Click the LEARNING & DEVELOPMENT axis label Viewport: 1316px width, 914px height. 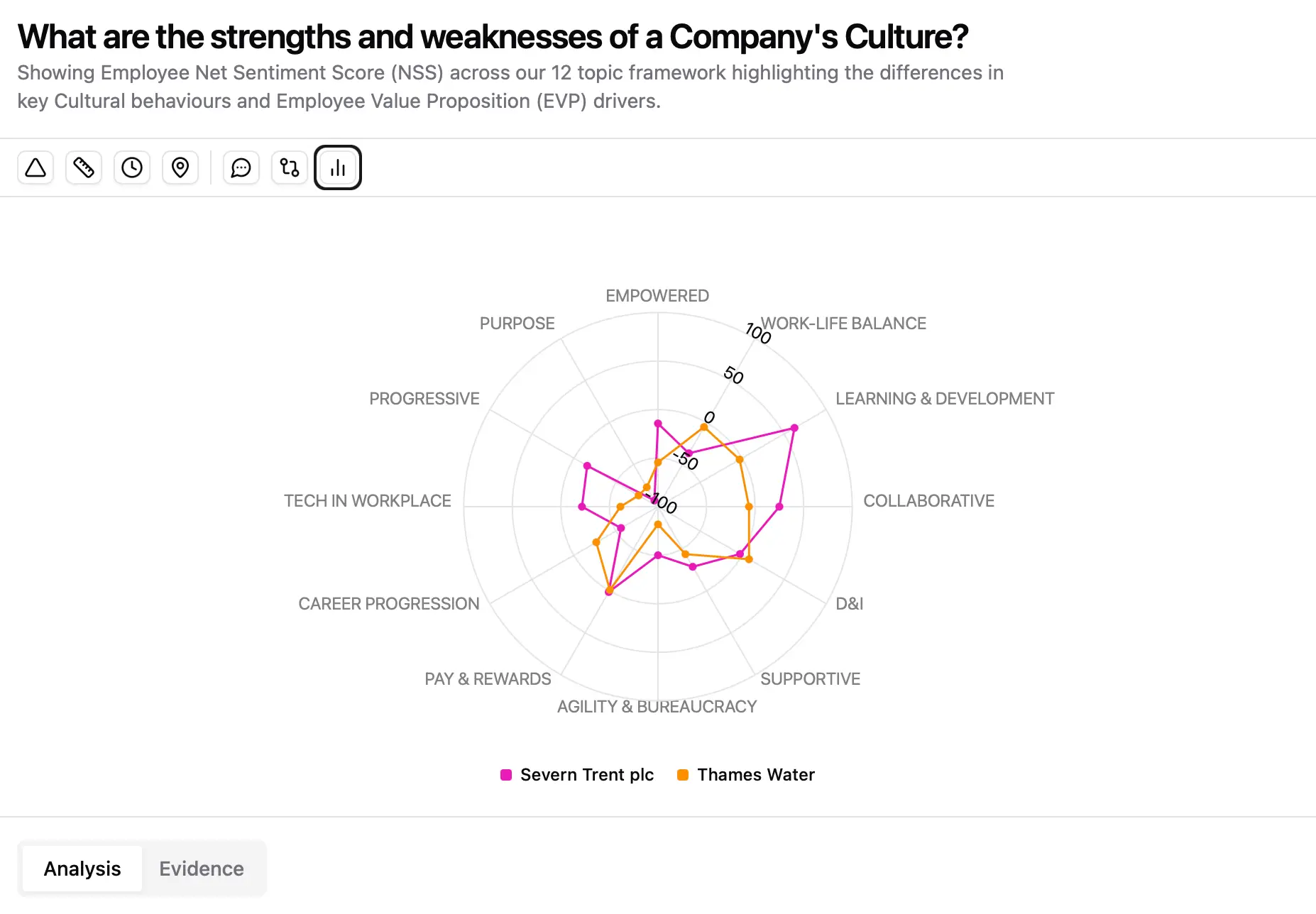(944, 399)
